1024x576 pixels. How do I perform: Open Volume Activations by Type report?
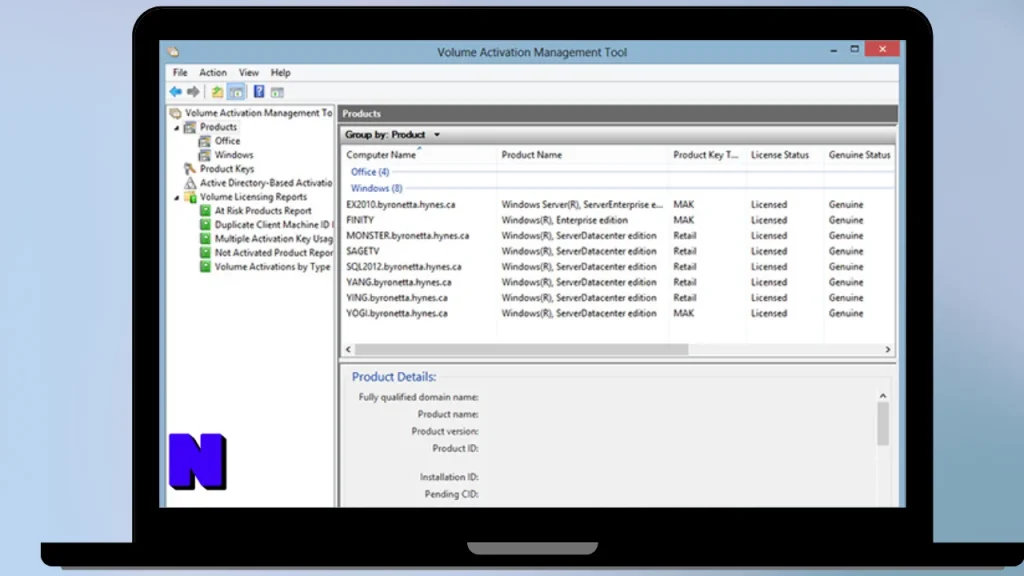coord(272,266)
